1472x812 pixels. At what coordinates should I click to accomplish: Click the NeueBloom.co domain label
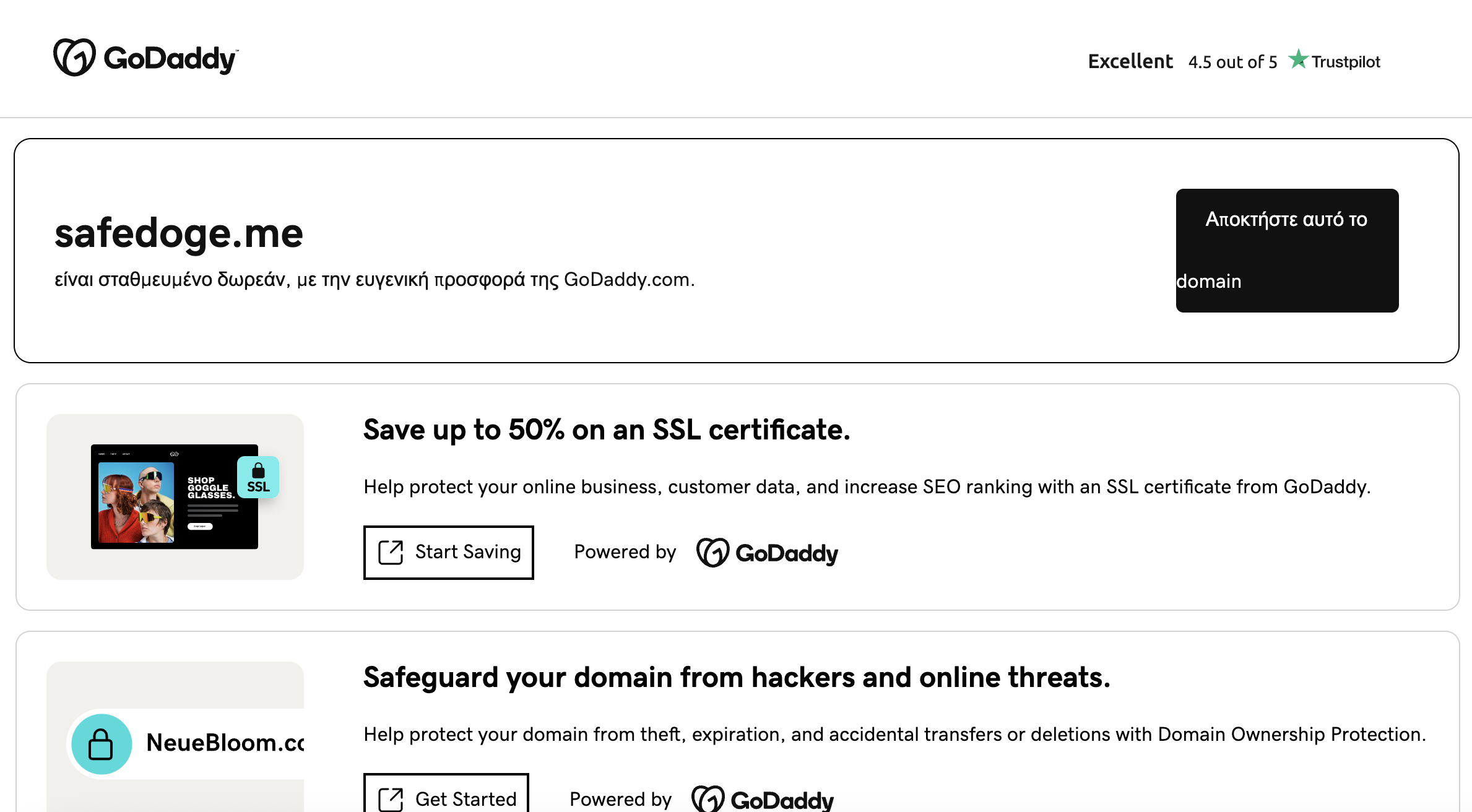[x=225, y=743]
